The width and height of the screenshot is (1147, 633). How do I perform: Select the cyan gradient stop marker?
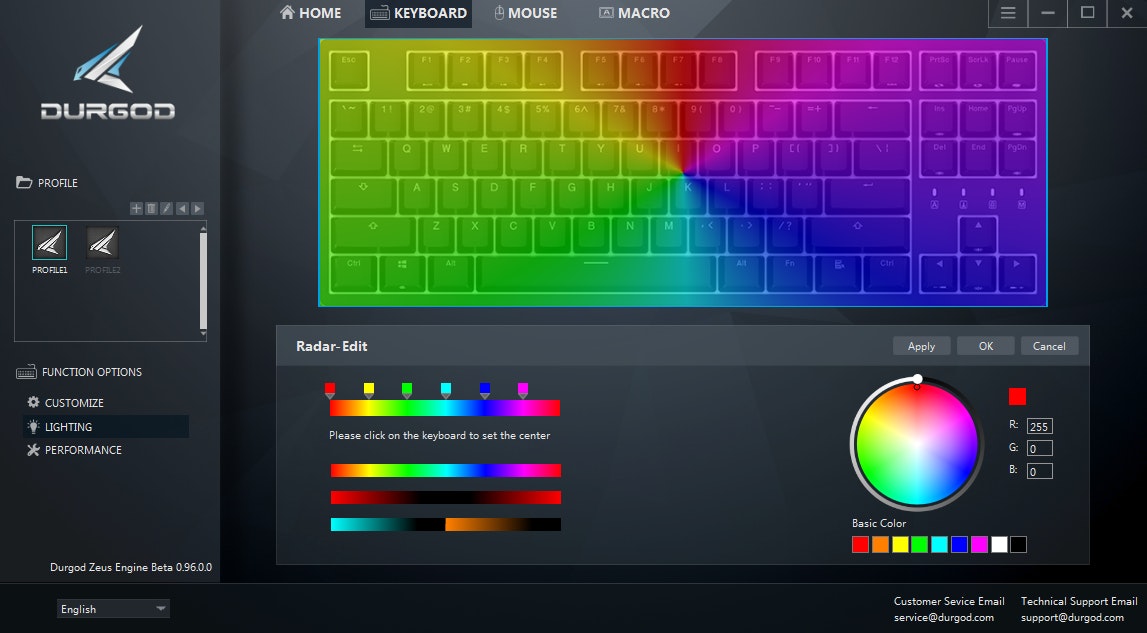(x=446, y=390)
